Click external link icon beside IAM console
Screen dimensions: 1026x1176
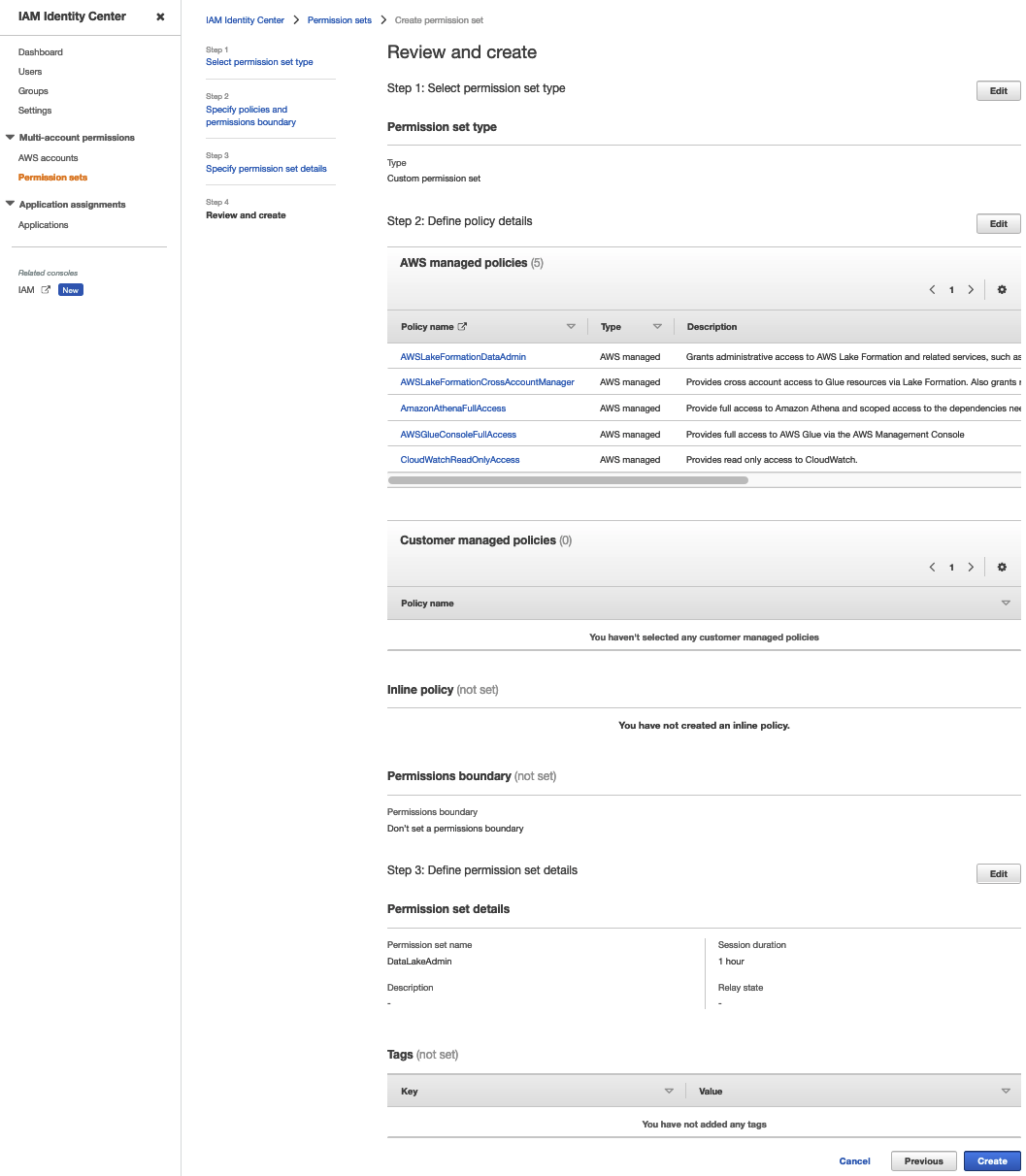point(46,290)
